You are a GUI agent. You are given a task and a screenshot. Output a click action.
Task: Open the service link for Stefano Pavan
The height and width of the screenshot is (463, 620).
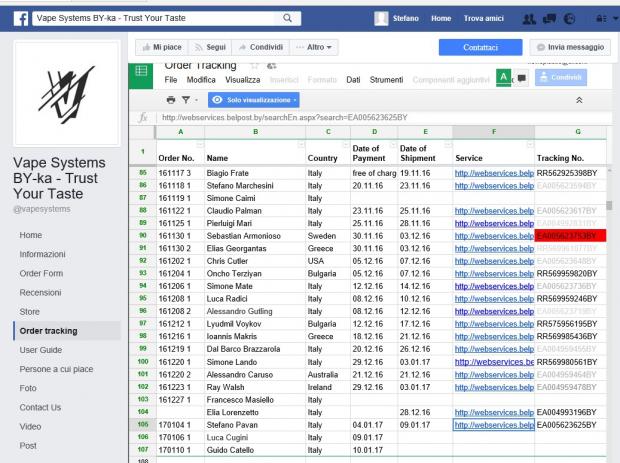(494, 425)
